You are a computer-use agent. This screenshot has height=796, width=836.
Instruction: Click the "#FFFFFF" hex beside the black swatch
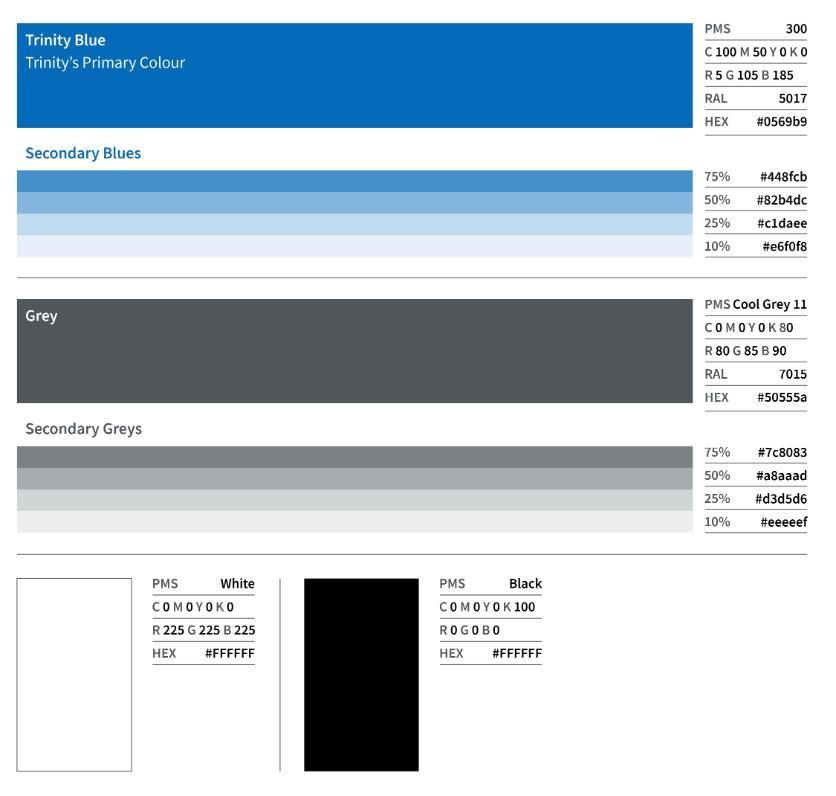click(517, 653)
